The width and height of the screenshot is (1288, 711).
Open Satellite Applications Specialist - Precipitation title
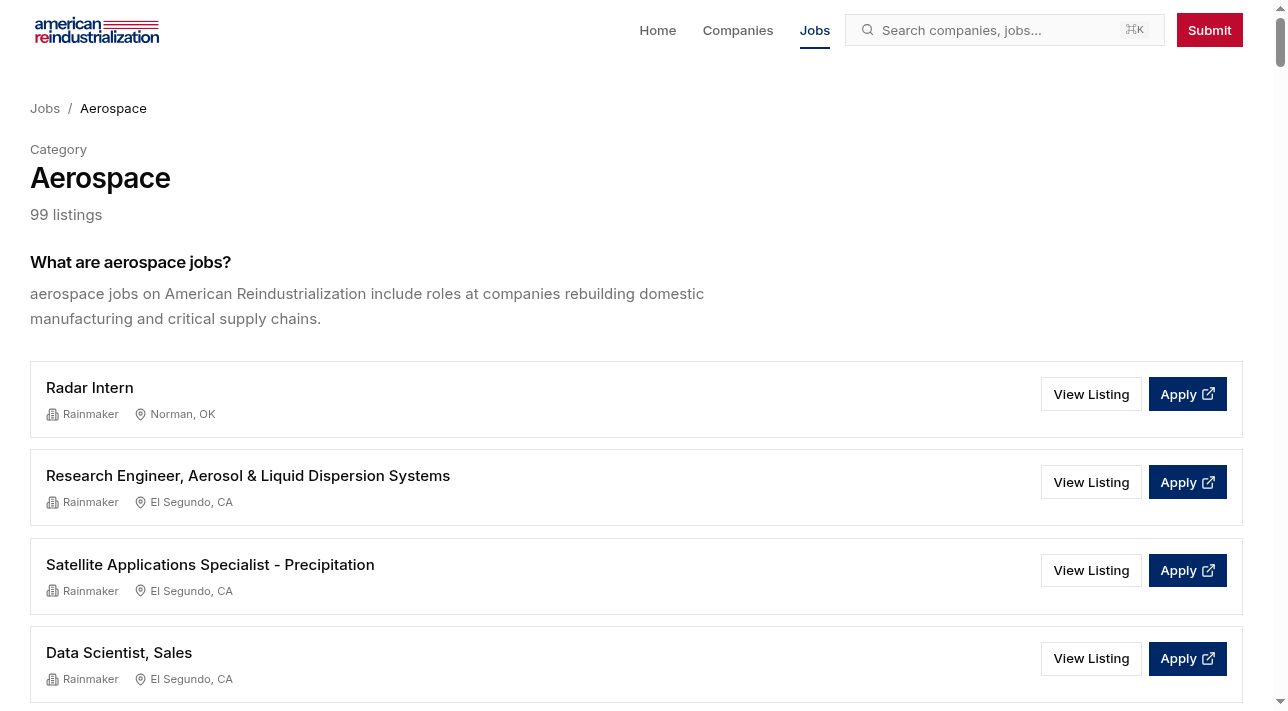[210, 565]
